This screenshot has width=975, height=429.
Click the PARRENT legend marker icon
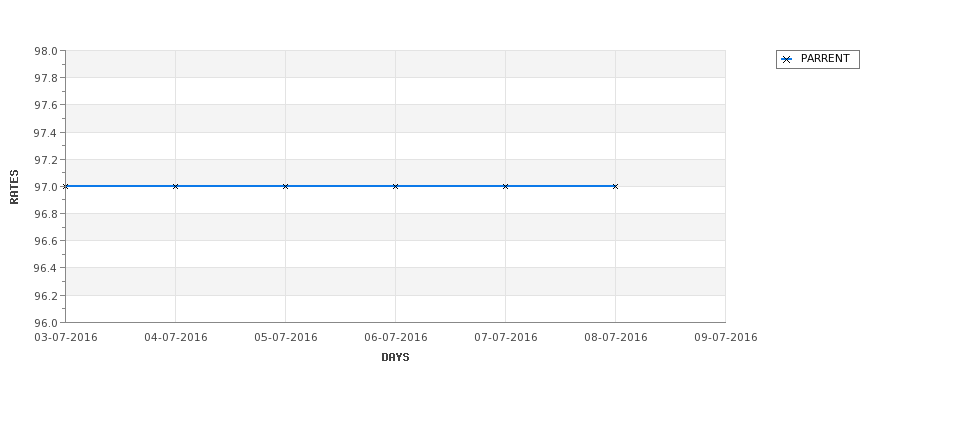786,60
